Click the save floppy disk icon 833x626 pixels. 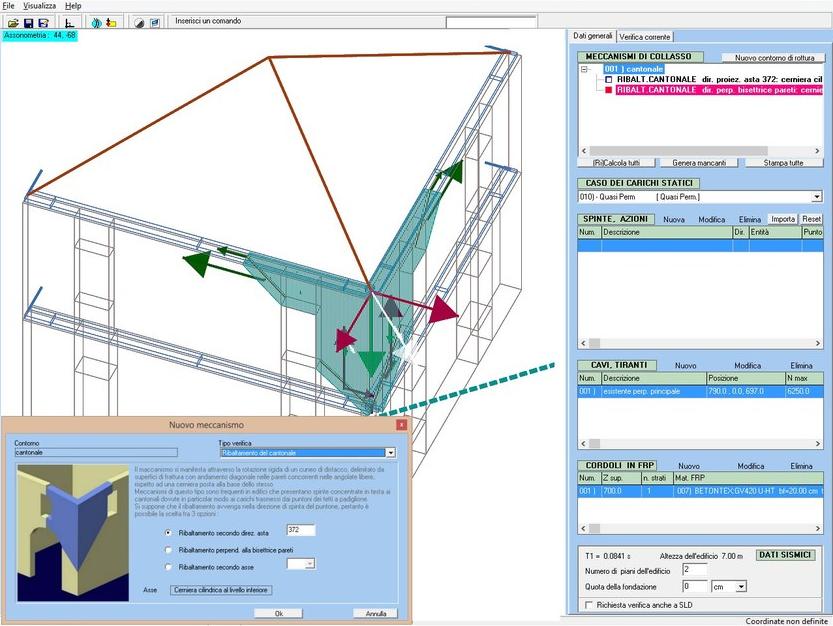[x=28, y=22]
